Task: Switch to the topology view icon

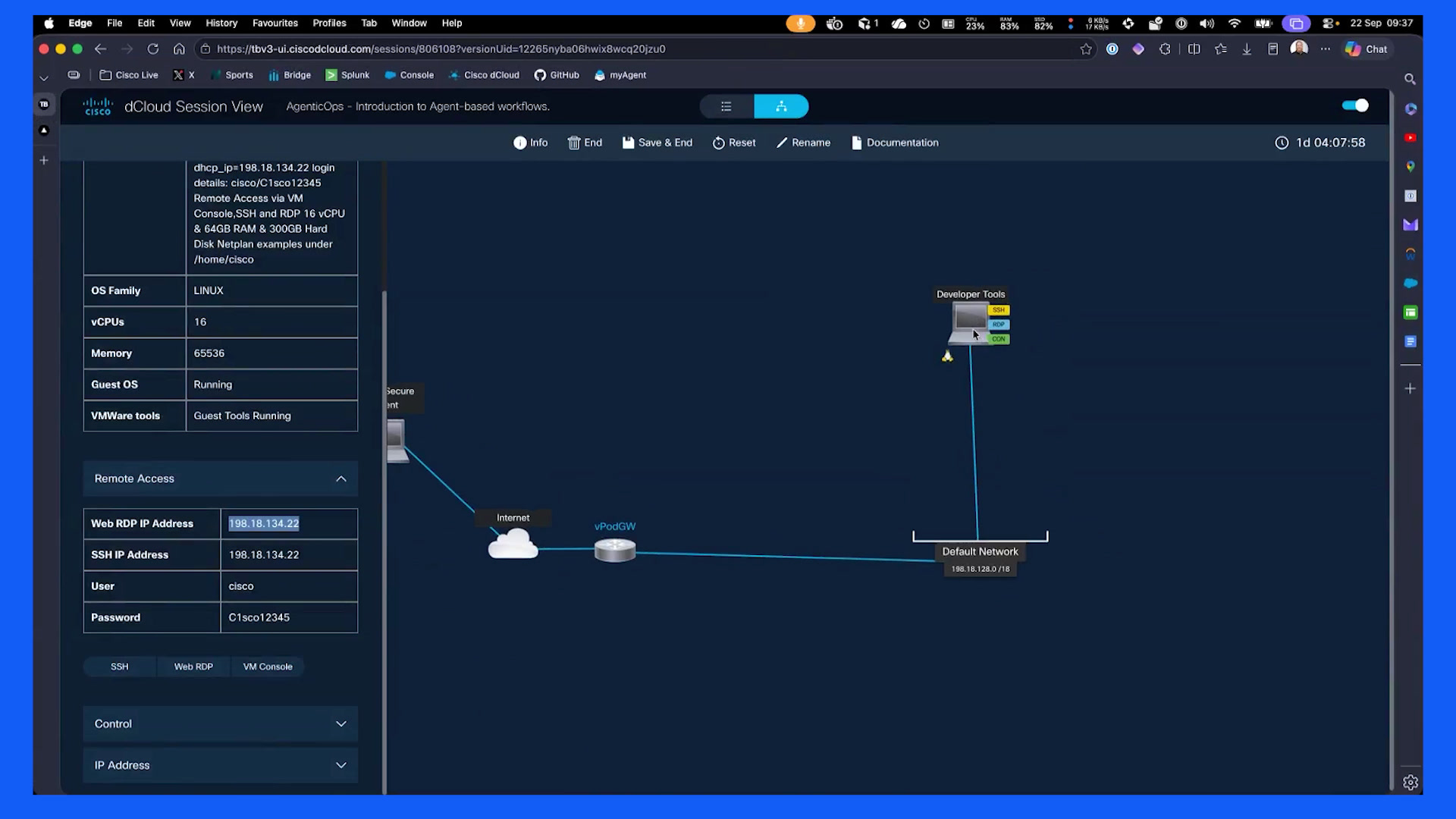Action: coord(781,107)
